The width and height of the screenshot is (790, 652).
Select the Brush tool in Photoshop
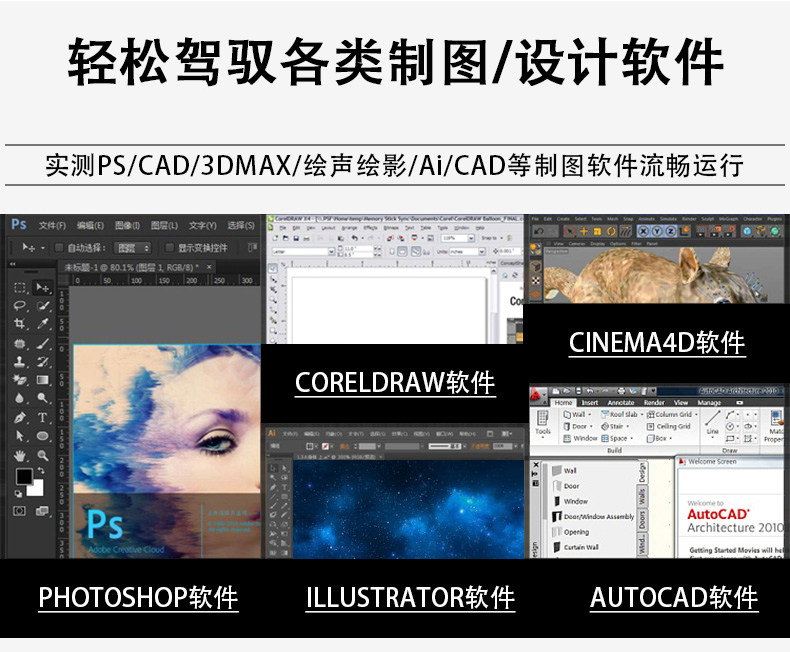[x=43, y=344]
